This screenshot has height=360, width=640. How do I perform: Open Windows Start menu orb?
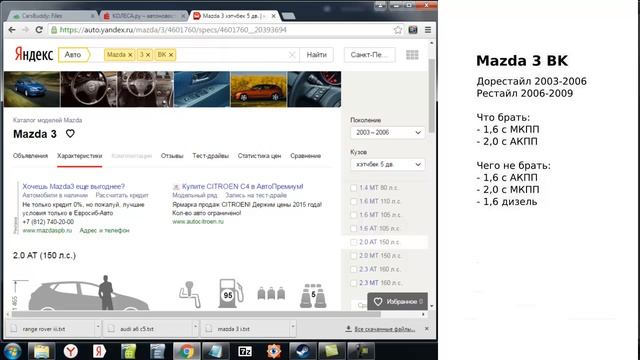(12, 351)
